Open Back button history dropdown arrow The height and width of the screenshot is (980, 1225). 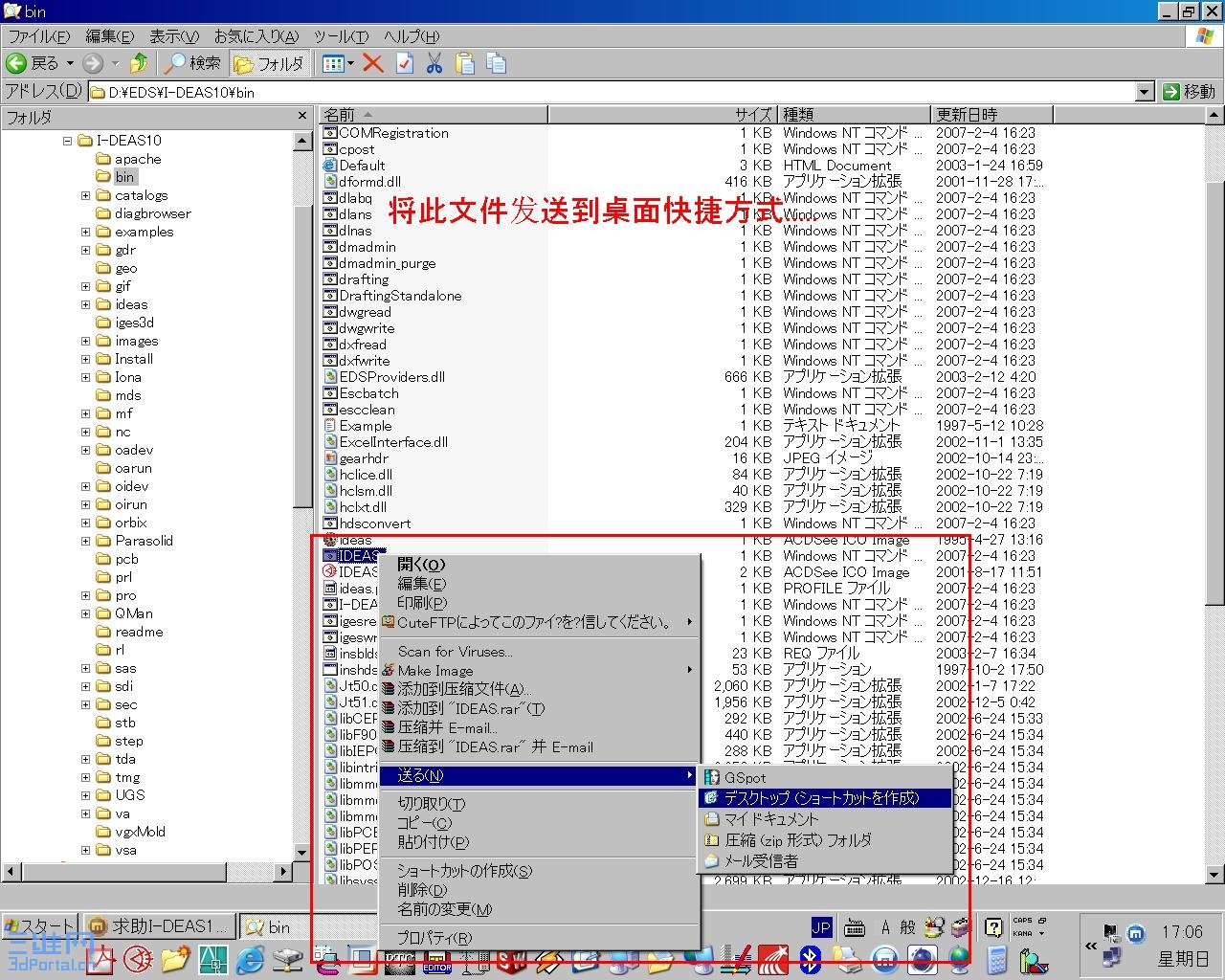(x=70, y=63)
